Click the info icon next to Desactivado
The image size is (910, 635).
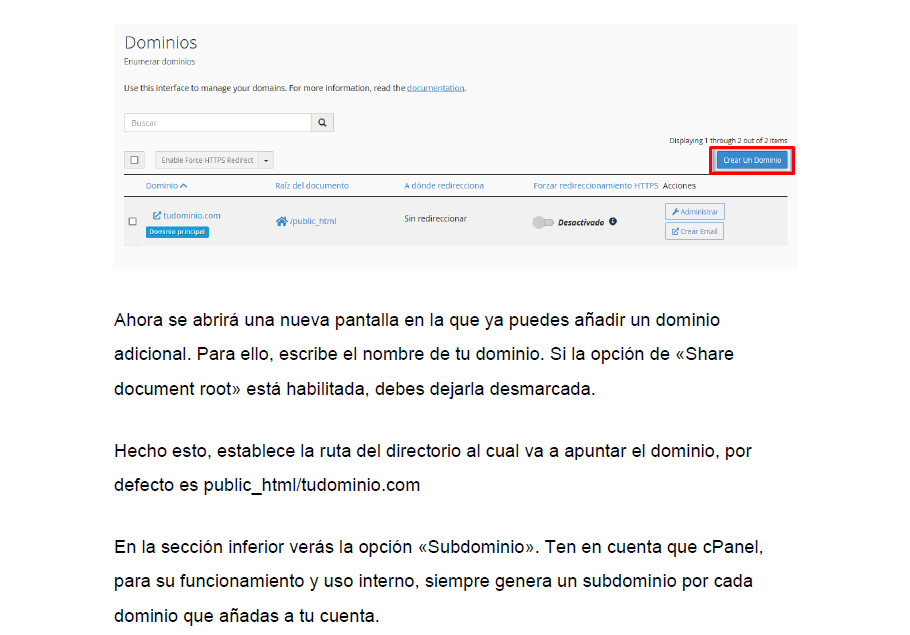click(x=613, y=222)
